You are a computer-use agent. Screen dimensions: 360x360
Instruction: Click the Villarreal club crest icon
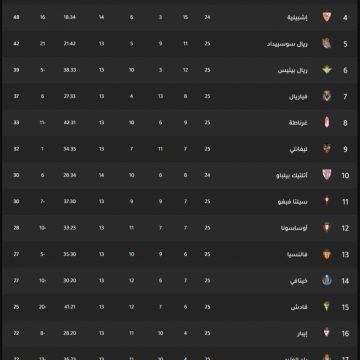pos(327,96)
